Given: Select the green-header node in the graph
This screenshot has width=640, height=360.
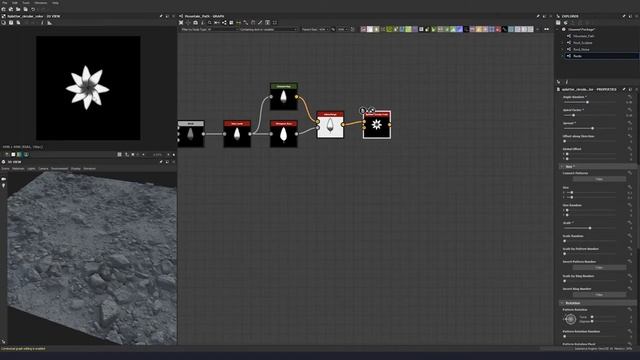Looking at the screenshot, I should pos(284,97).
